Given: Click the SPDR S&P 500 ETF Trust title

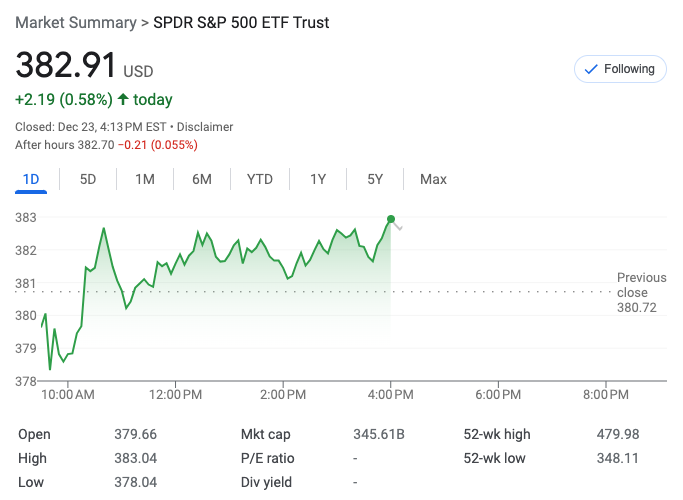Looking at the screenshot, I should [x=241, y=22].
